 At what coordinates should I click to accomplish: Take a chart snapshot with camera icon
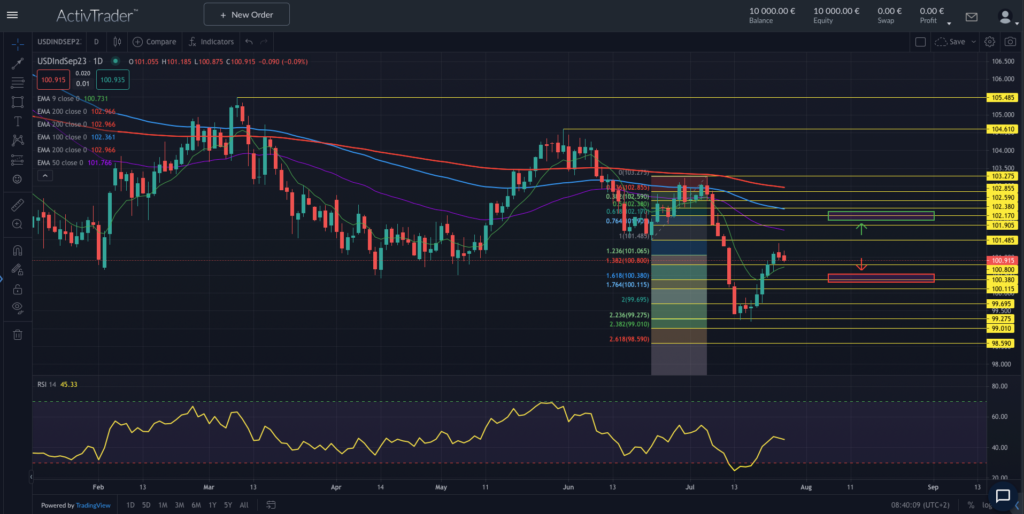coord(1010,42)
